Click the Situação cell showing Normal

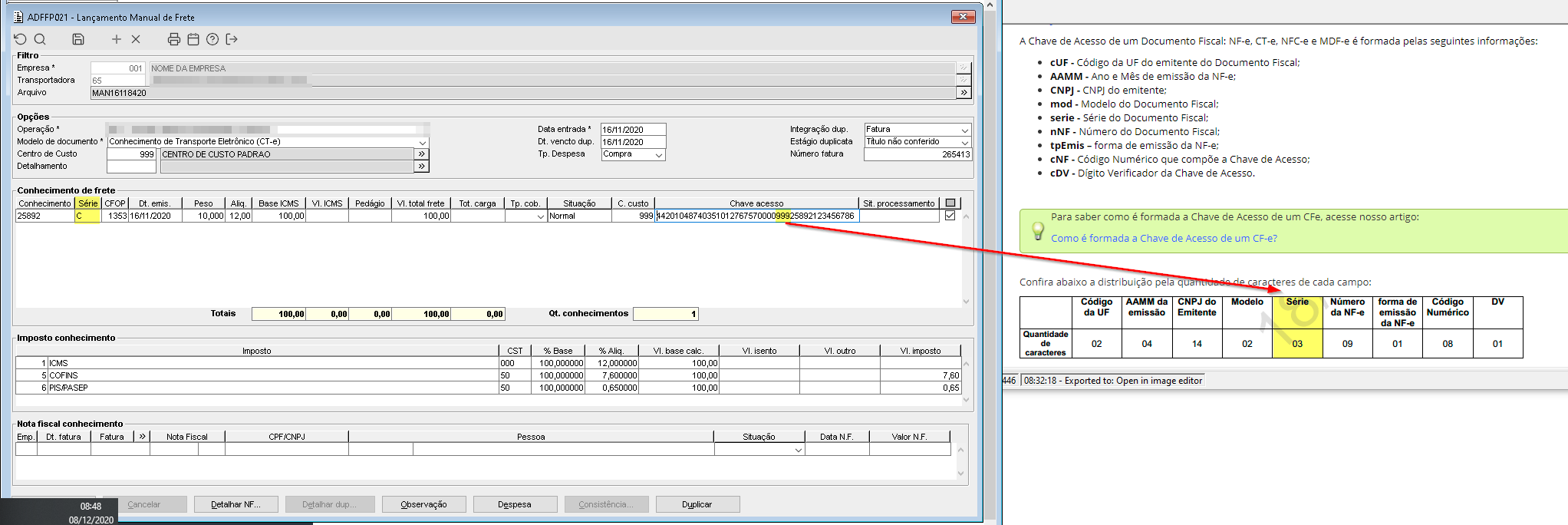click(579, 216)
